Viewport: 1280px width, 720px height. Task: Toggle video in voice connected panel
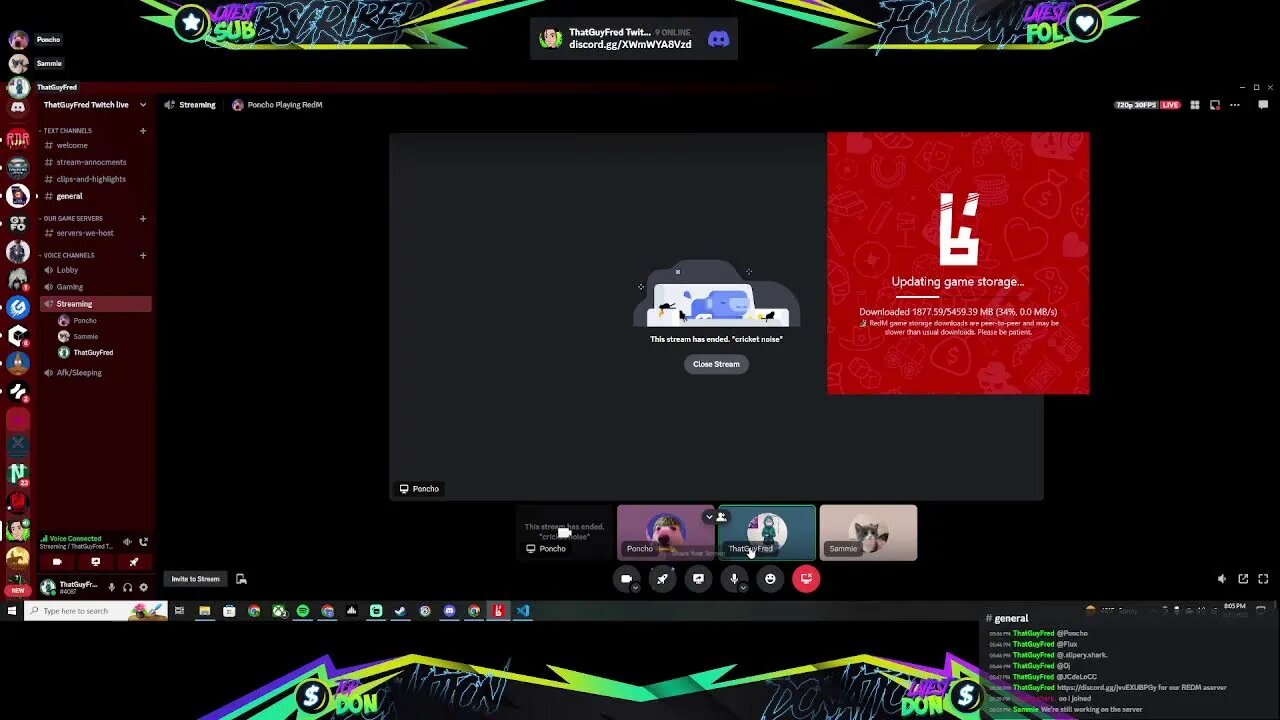click(57, 562)
